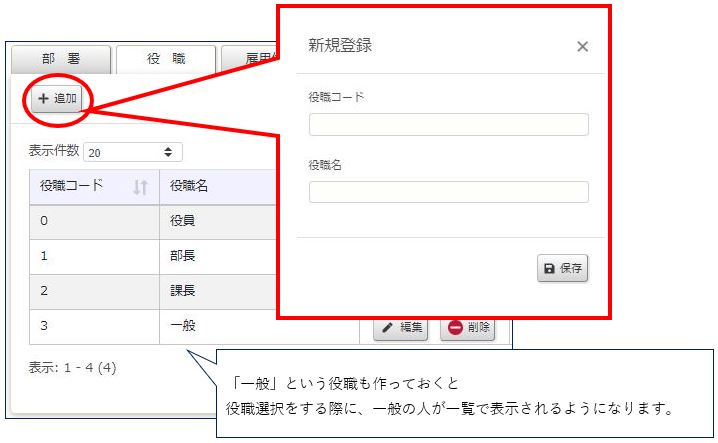Open the 表示件数 dropdown showing 20
Screen dimensions: 718x443
(x=130, y=153)
